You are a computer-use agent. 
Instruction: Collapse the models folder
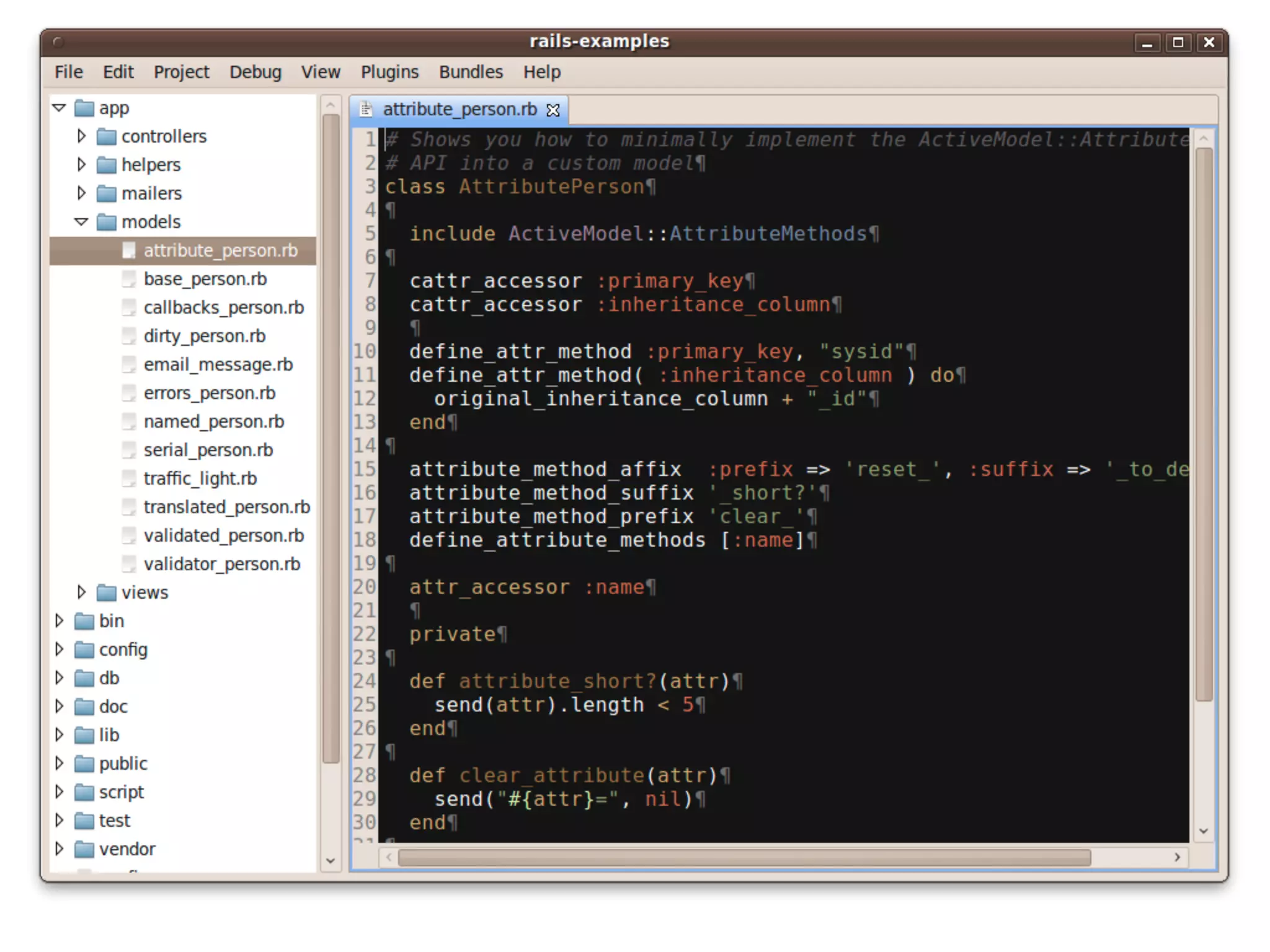click(81, 222)
